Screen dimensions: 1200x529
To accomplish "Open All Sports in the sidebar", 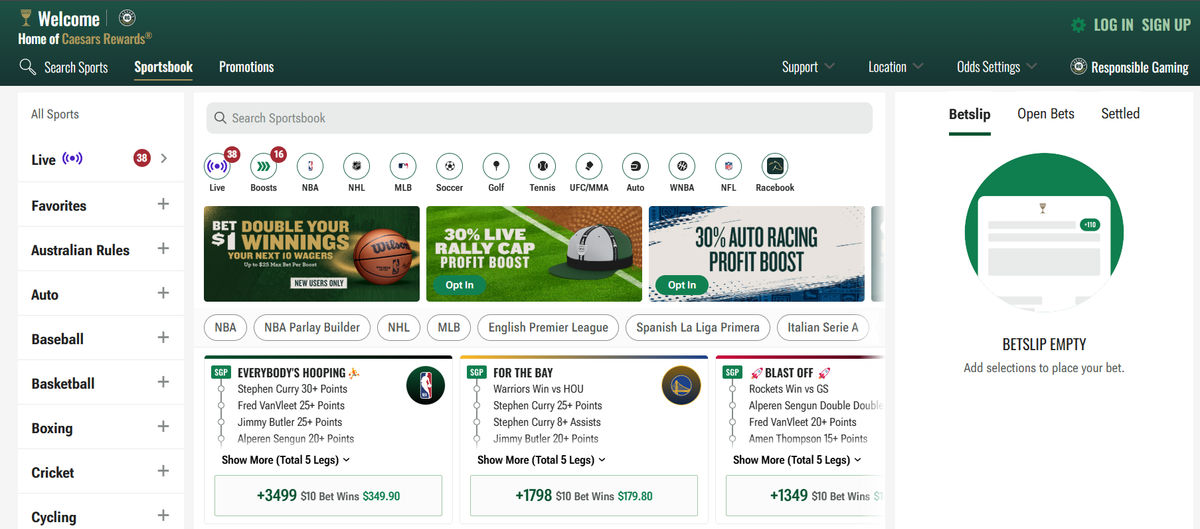I will tap(55, 114).
